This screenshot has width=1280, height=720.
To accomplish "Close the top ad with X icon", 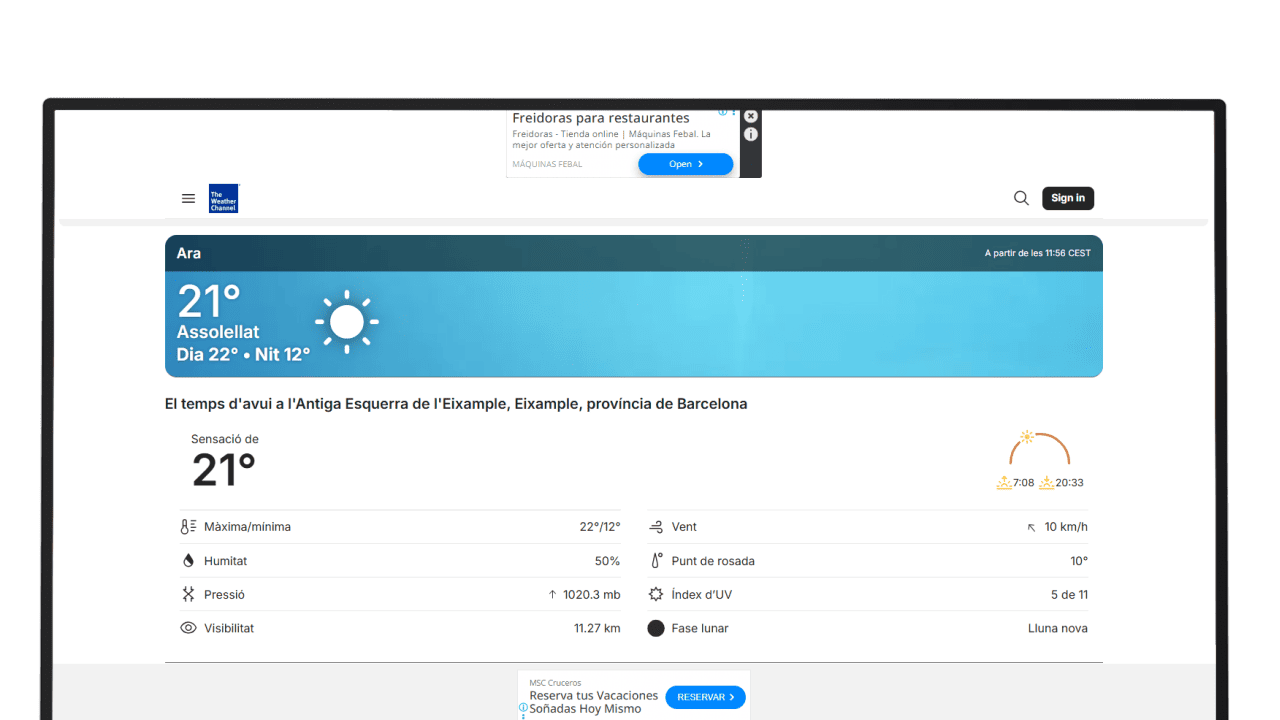I will pyautogui.click(x=751, y=116).
